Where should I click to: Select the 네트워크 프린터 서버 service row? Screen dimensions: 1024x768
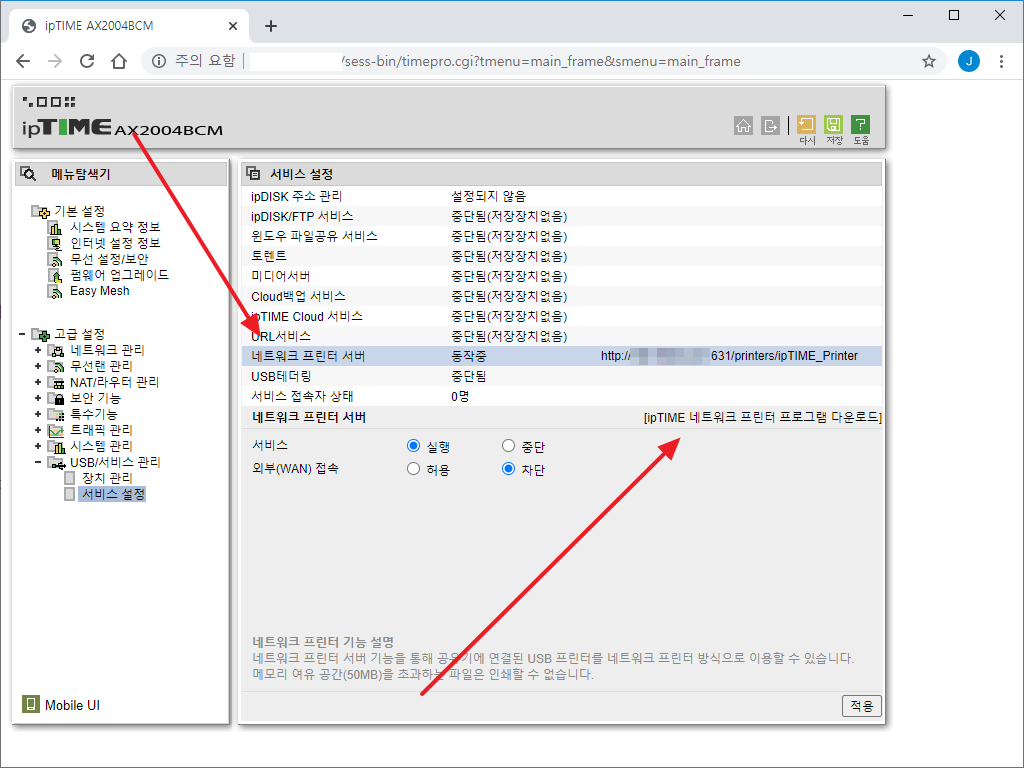(x=562, y=356)
